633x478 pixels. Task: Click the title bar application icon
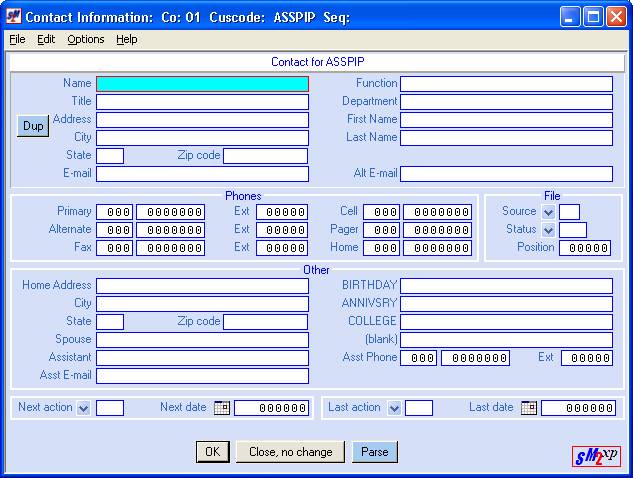13,17
